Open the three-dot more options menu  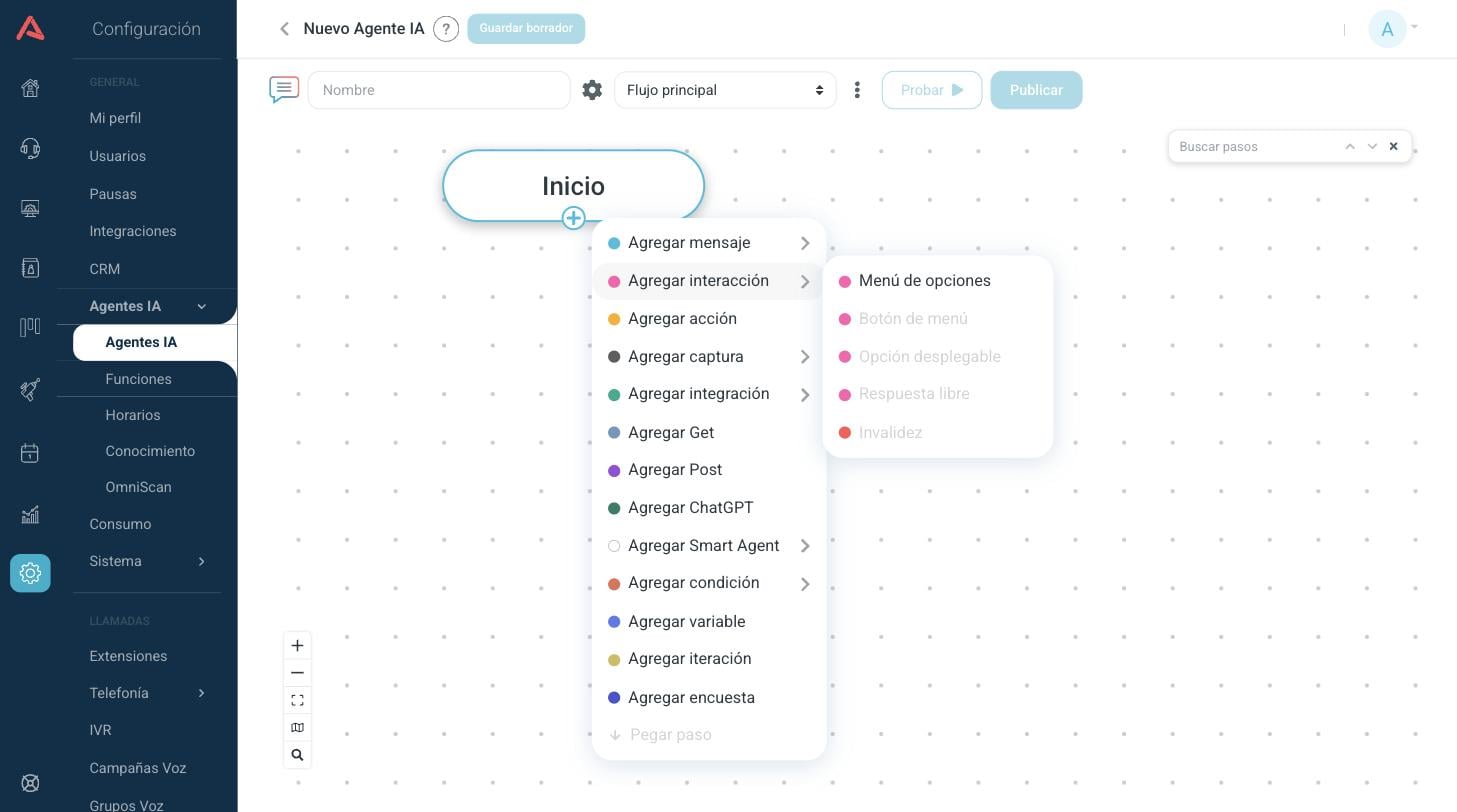[x=857, y=90]
